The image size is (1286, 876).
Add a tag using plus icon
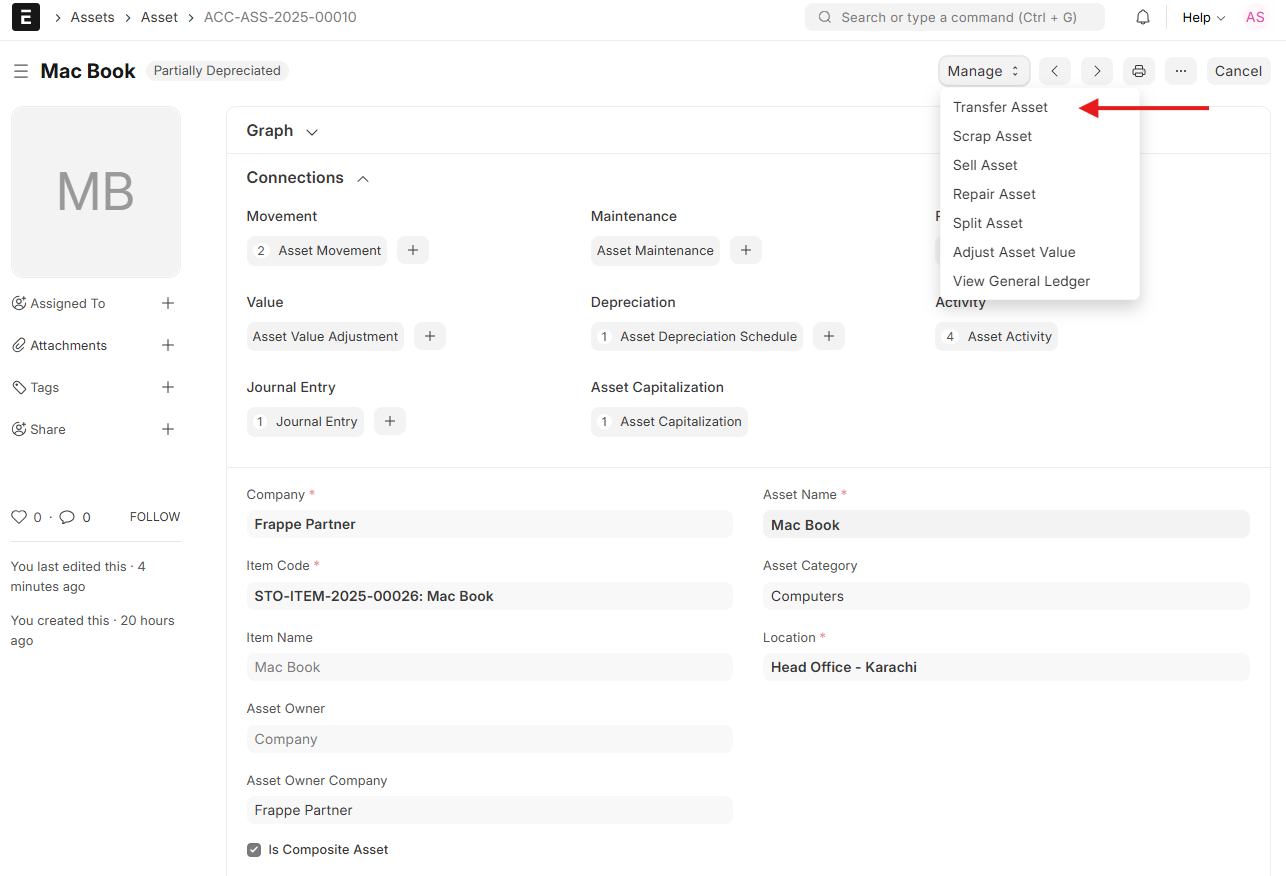click(168, 387)
